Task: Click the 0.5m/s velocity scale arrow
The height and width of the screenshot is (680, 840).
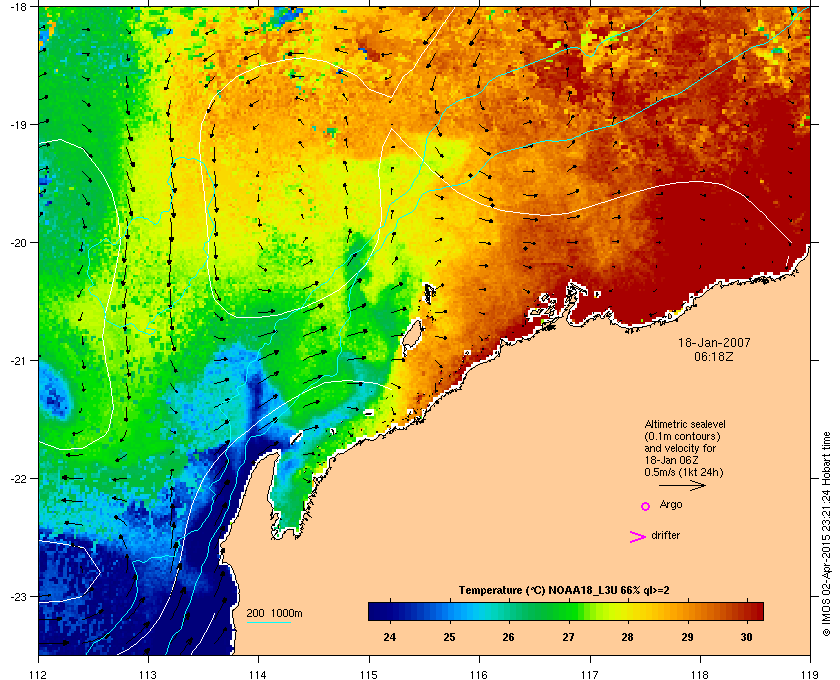Action: [682, 486]
